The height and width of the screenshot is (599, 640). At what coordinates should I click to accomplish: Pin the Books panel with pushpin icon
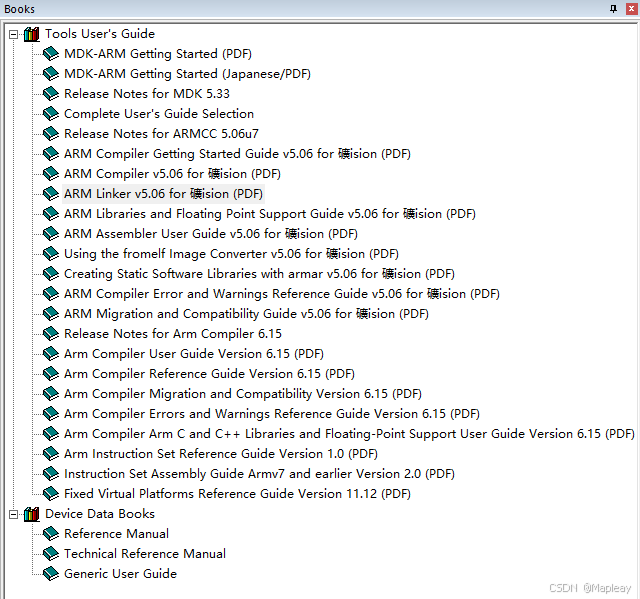613,9
